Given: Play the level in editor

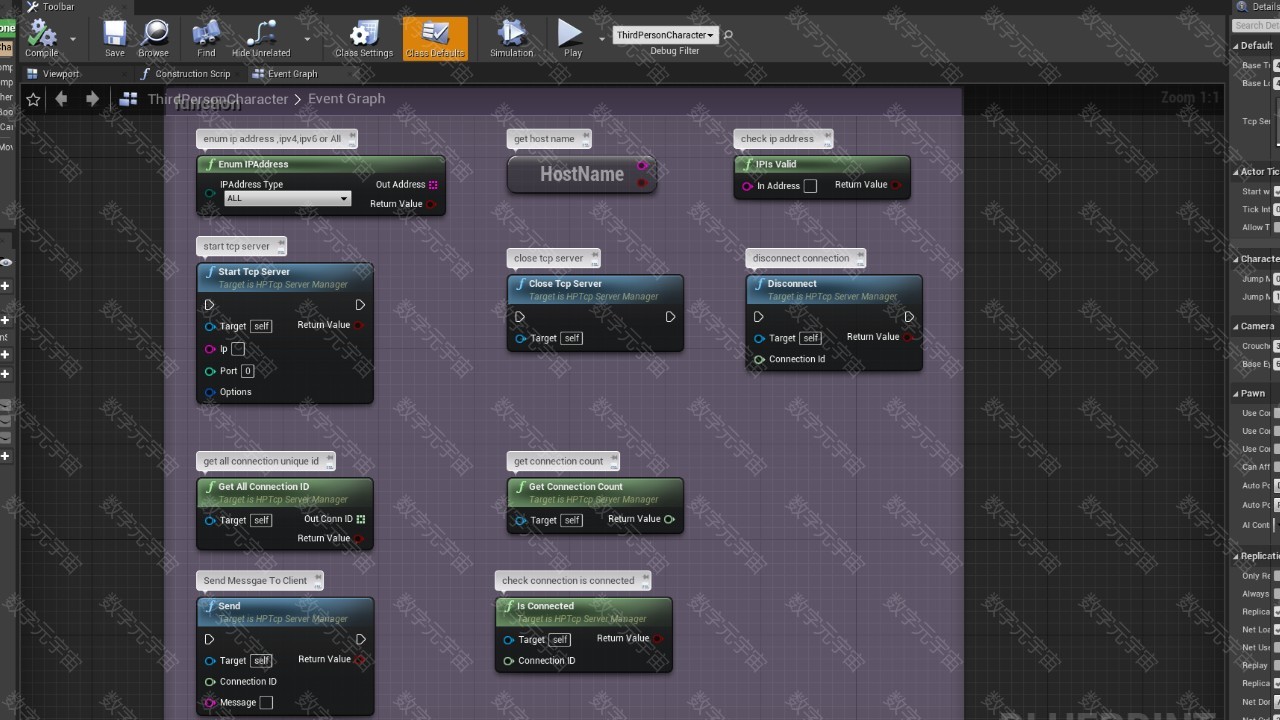Looking at the screenshot, I should [x=572, y=39].
